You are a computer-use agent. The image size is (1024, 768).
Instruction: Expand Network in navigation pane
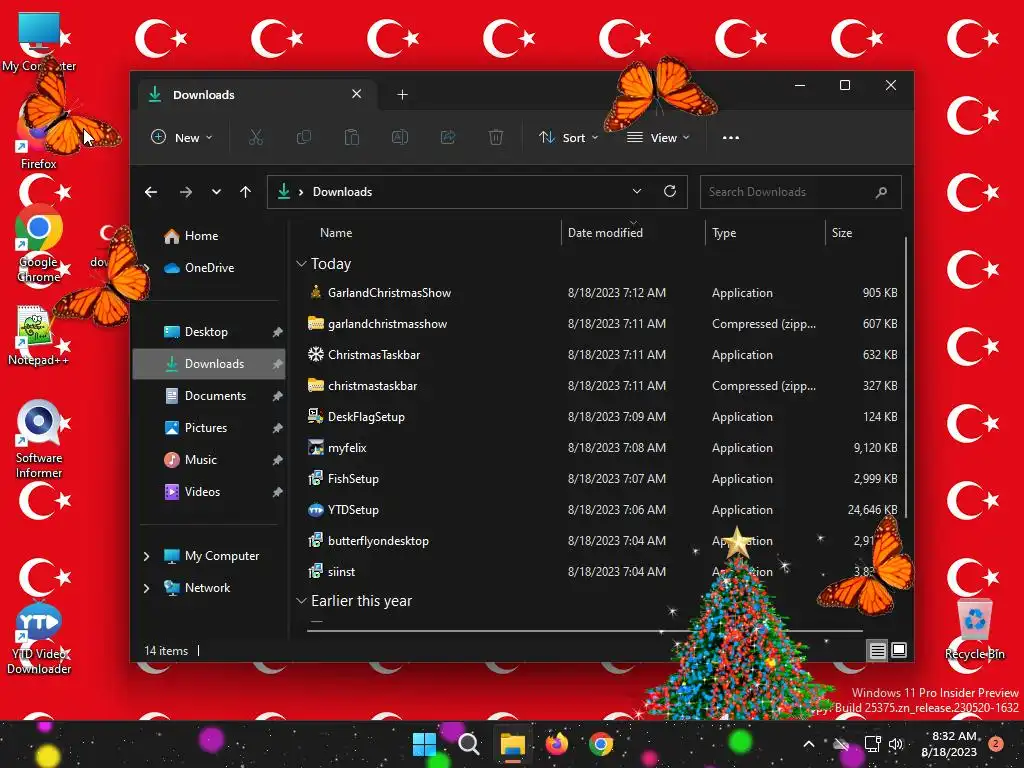click(146, 588)
